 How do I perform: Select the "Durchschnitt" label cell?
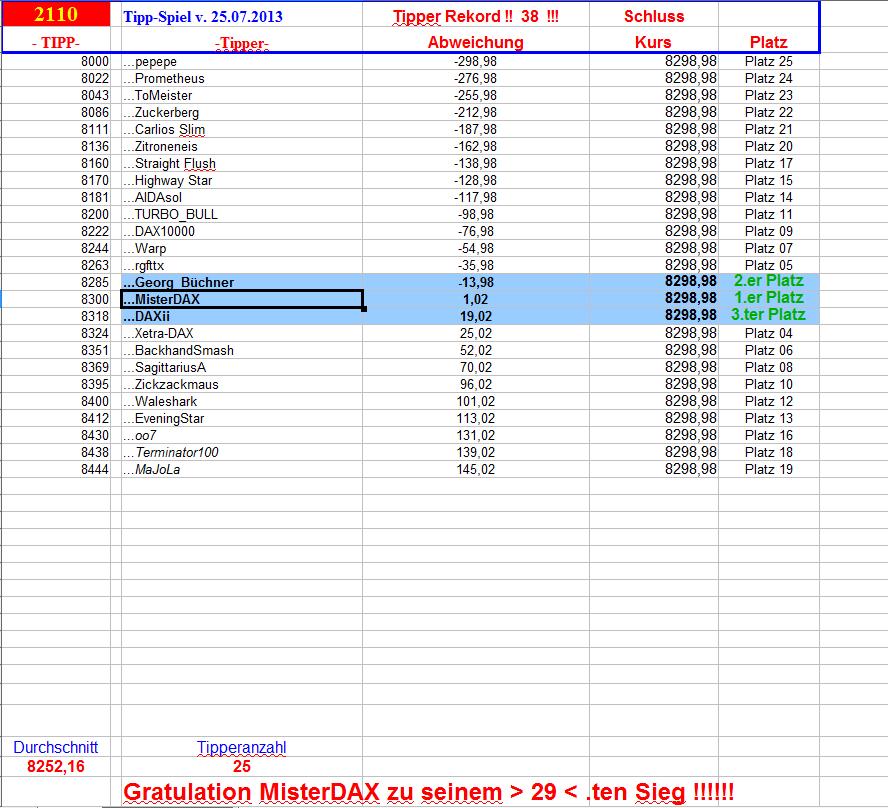pos(55,747)
